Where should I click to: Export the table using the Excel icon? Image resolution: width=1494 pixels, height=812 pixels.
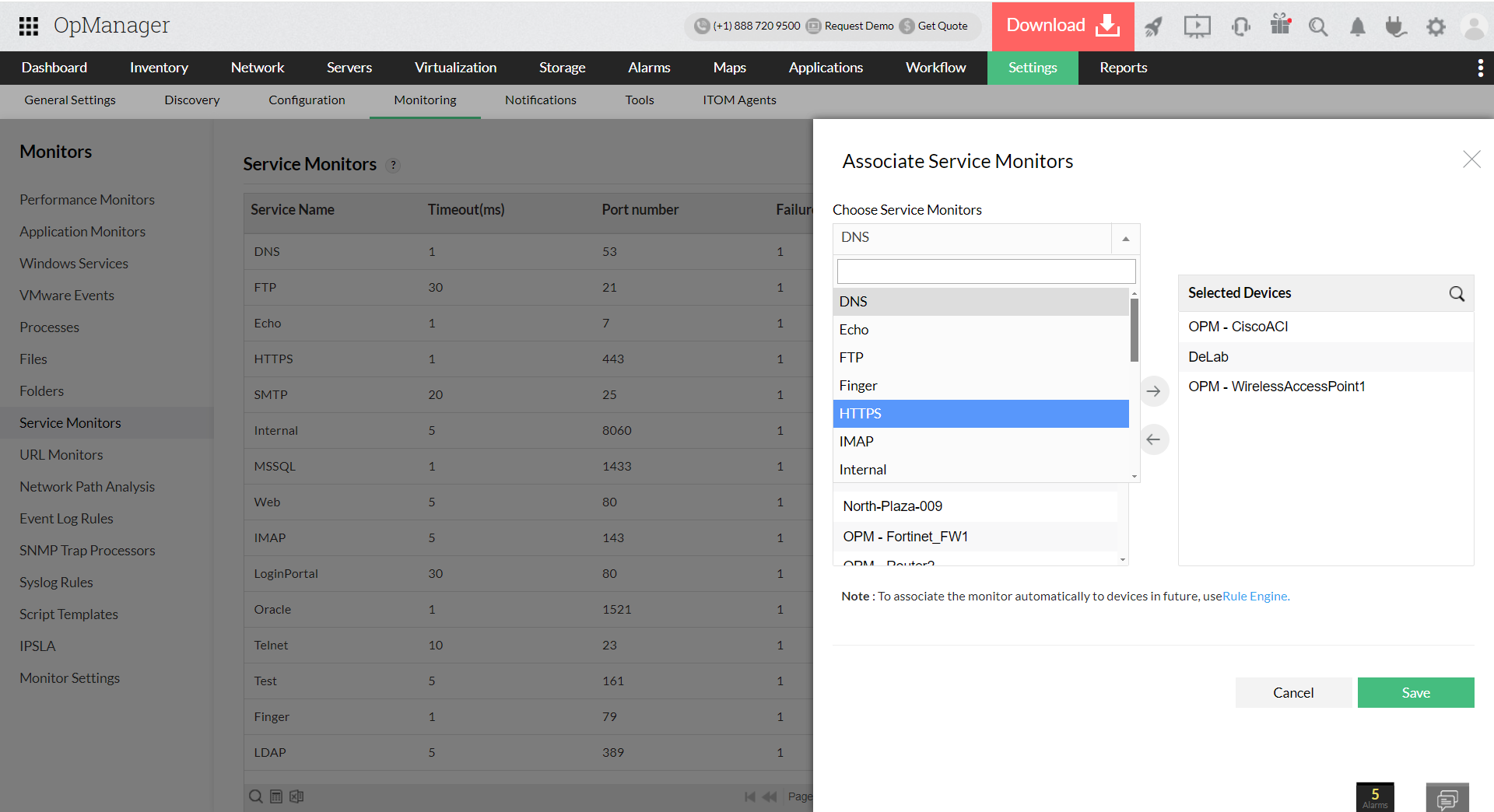[x=296, y=796]
